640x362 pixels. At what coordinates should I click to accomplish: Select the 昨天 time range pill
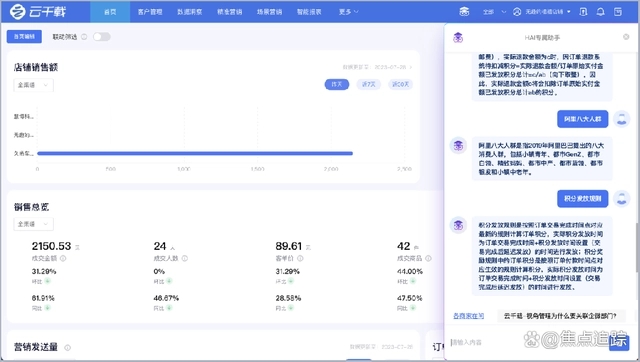(x=337, y=84)
